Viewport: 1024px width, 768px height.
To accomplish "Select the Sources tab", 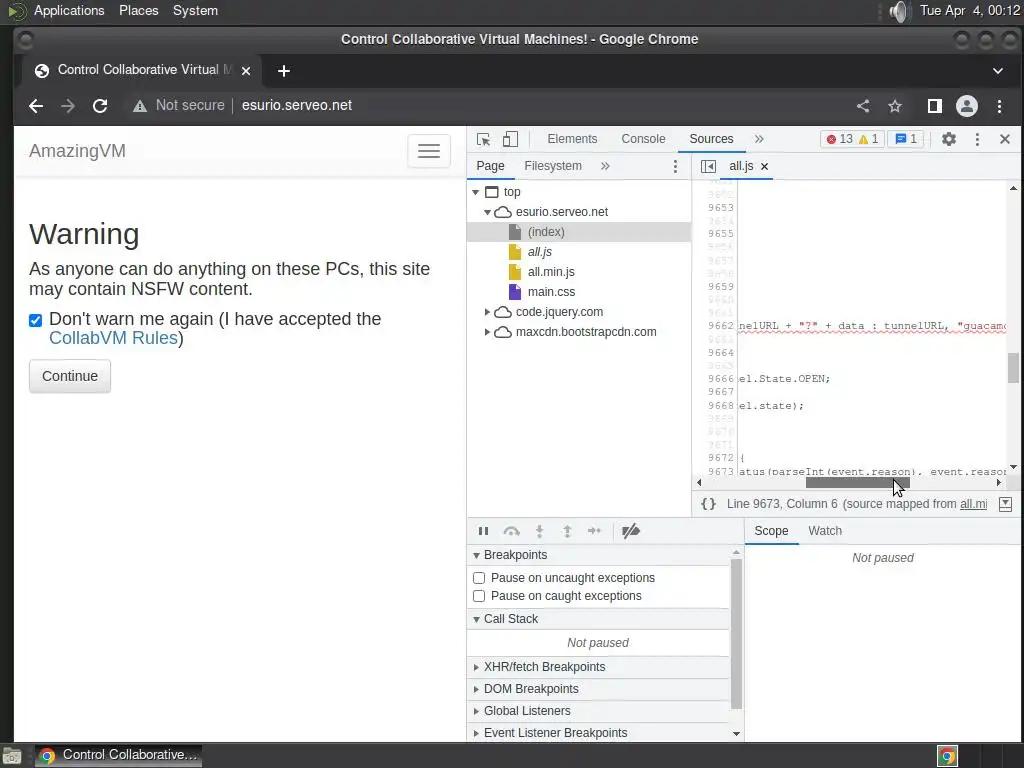I will (711, 139).
